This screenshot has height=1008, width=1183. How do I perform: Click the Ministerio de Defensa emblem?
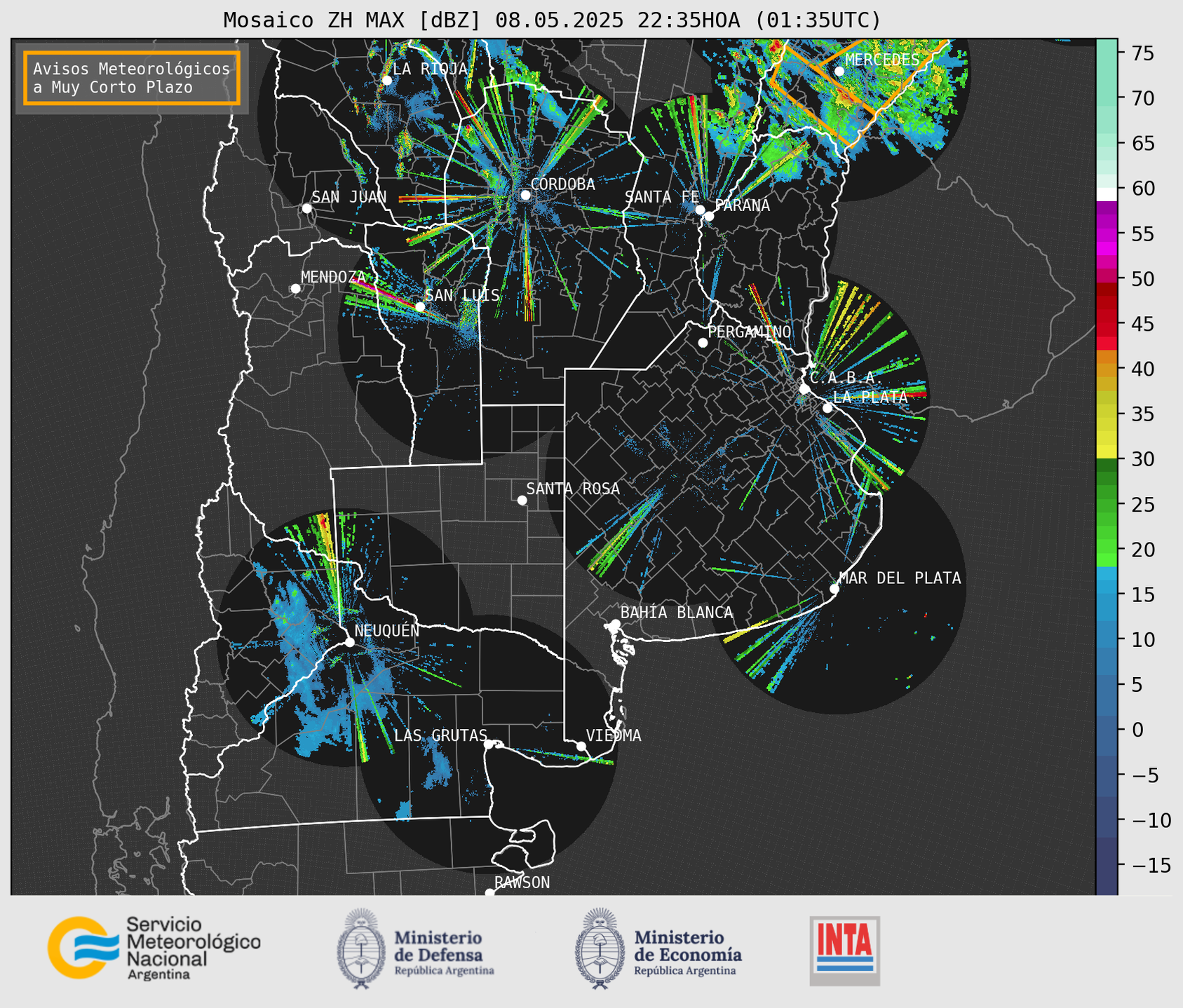coord(361,948)
